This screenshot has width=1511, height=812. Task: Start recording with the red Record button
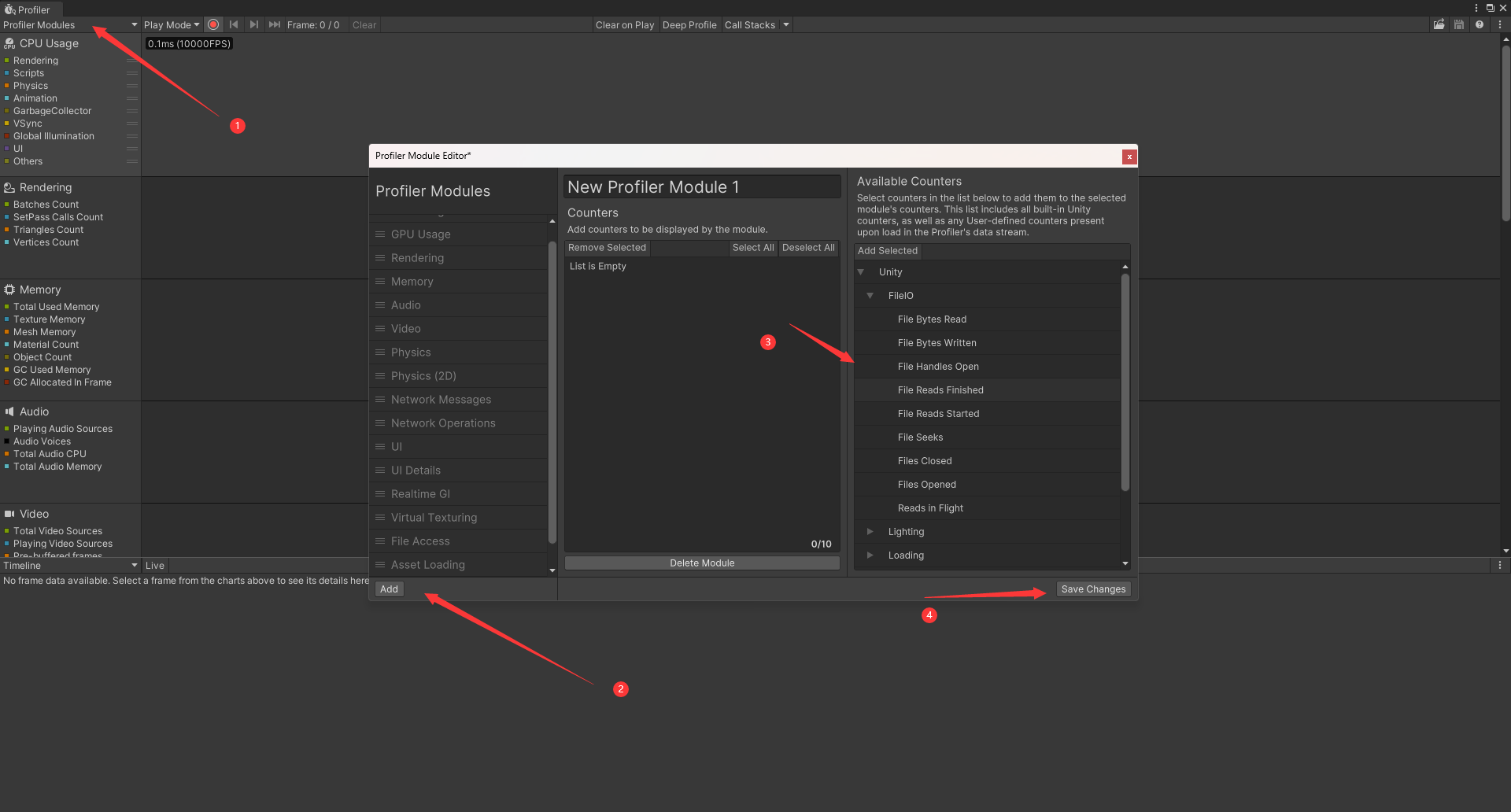click(x=213, y=25)
